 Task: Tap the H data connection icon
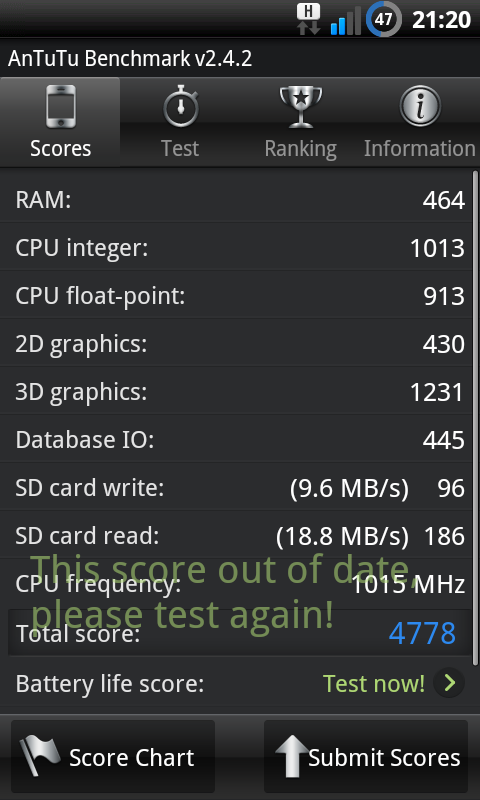[309, 19]
